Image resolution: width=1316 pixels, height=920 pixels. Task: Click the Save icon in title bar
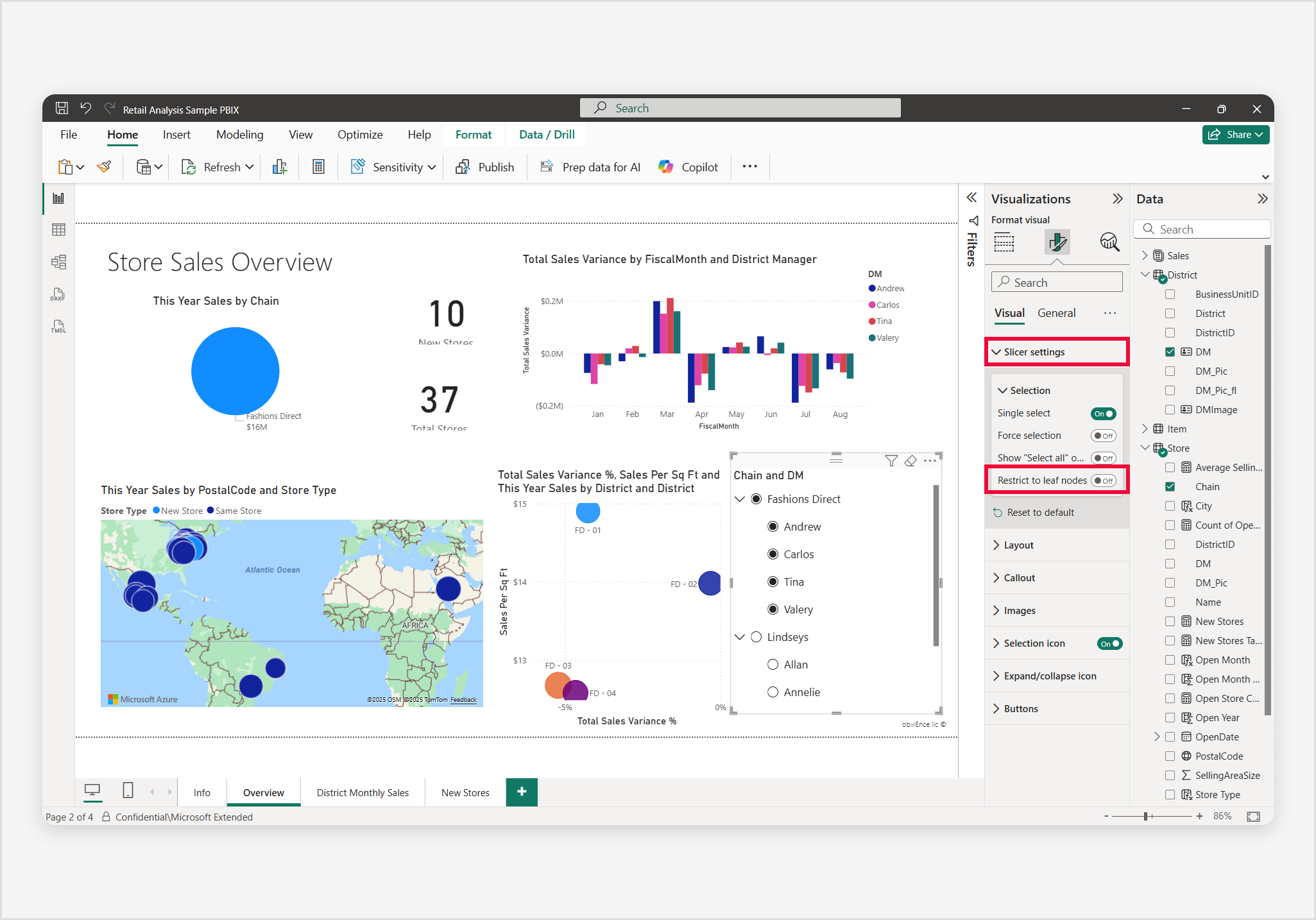point(62,108)
